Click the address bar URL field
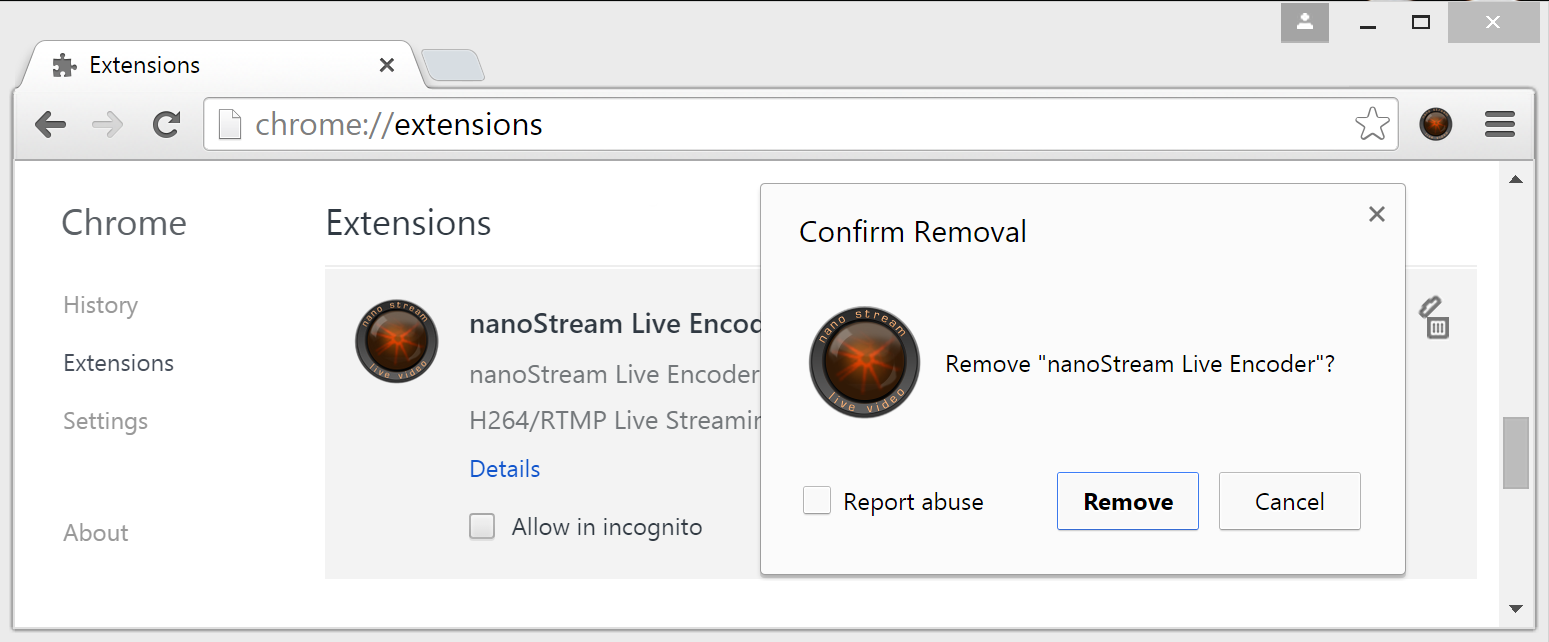The height and width of the screenshot is (642, 1549). pos(780,125)
